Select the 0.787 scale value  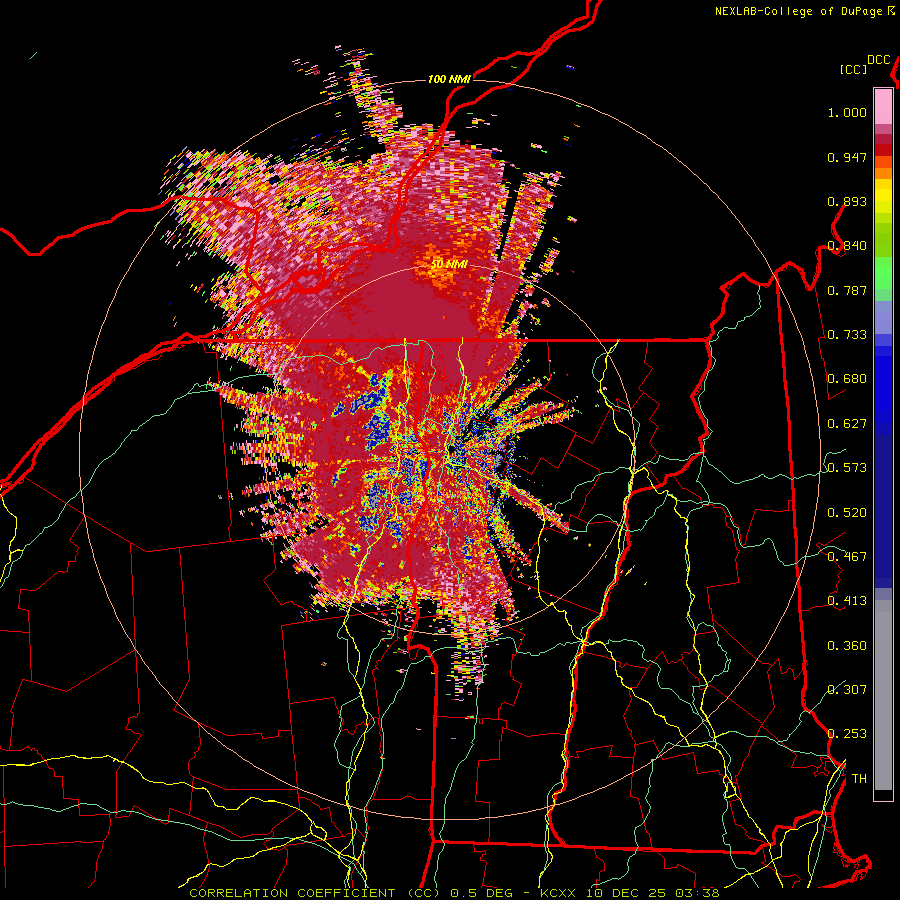click(847, 290)
